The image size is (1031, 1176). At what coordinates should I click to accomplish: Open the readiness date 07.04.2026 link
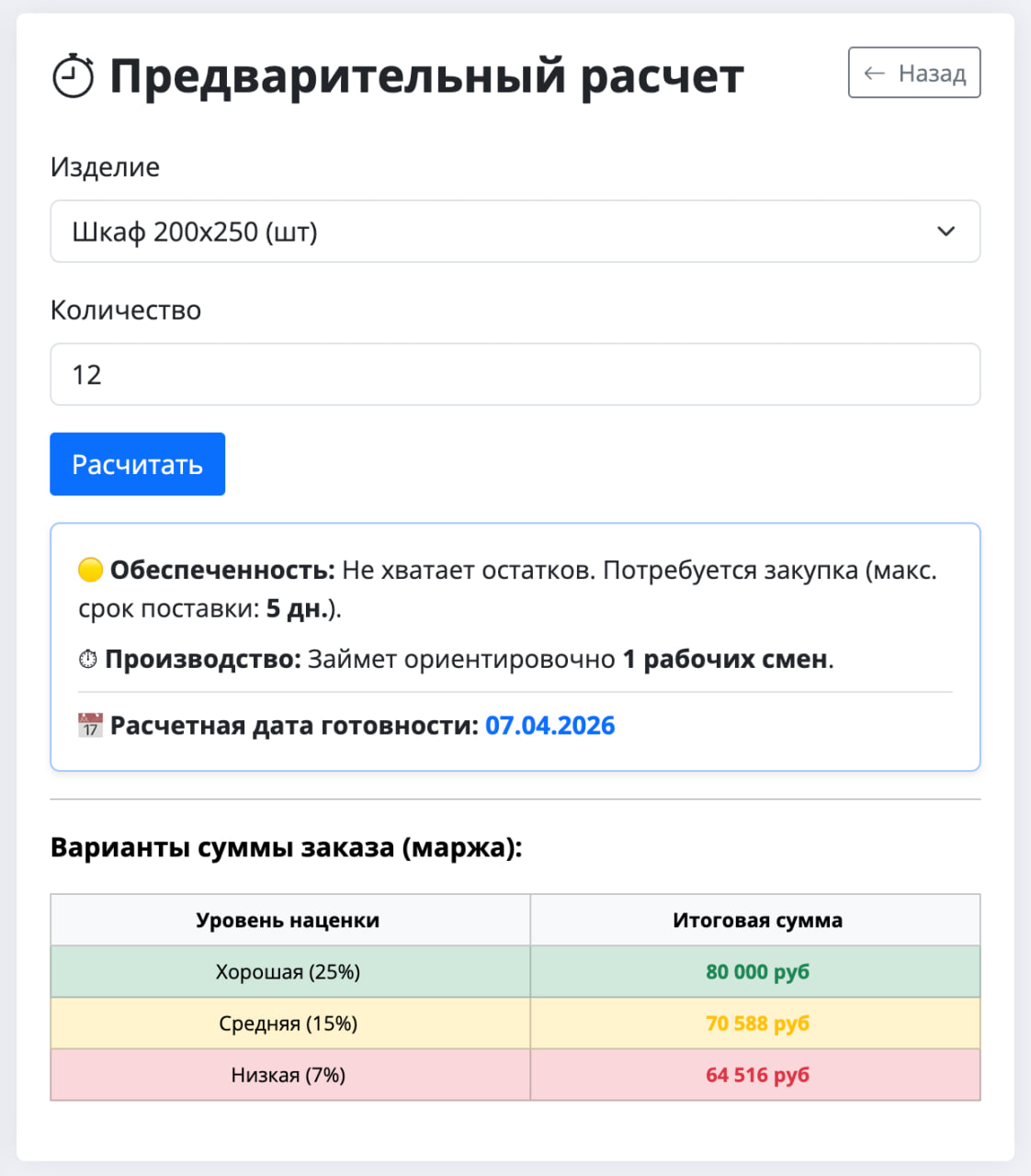[x=549, y=725]
